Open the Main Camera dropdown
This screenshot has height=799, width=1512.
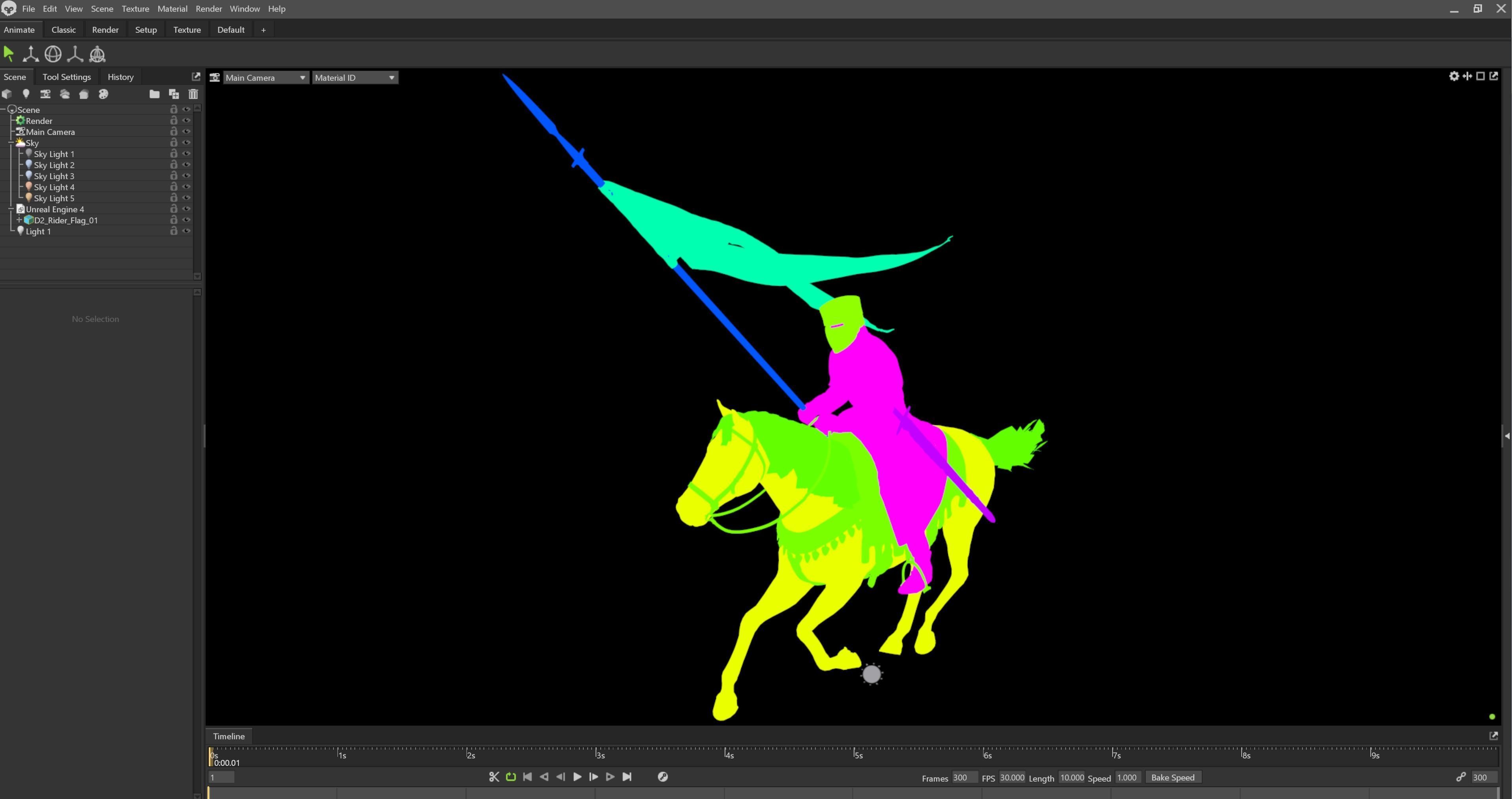pos(265,77)
